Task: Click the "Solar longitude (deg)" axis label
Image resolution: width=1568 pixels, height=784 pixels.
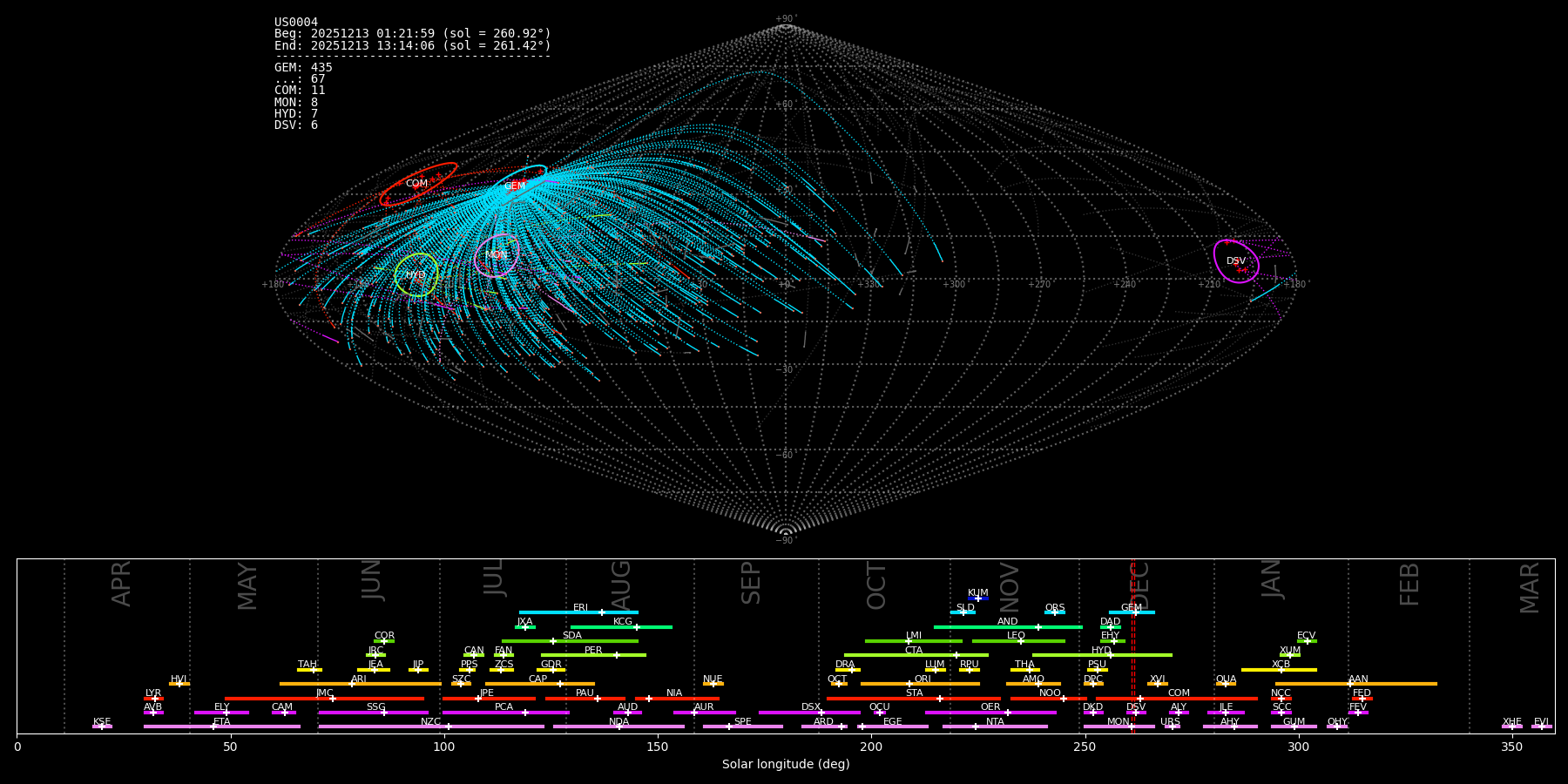Action: 786,765
